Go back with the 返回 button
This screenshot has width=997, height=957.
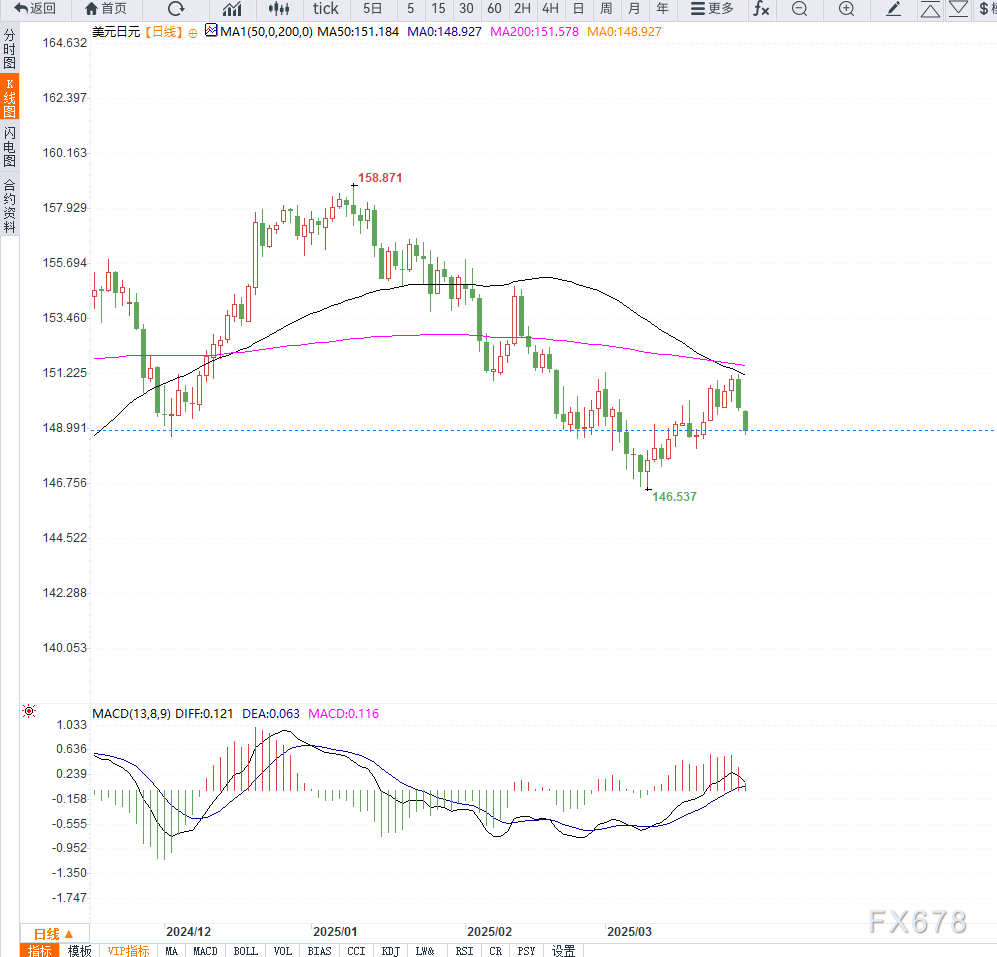tap(35, 9)
